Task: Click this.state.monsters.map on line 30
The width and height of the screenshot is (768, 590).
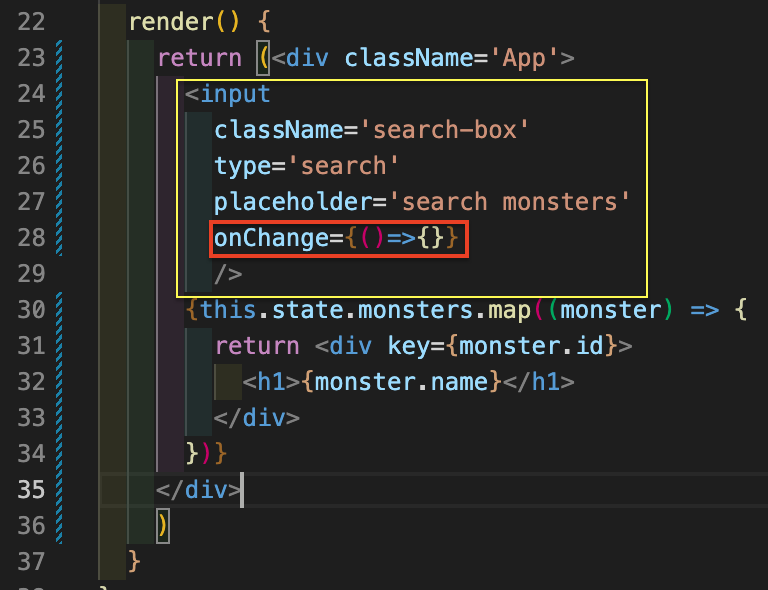Action: point(365,310)
